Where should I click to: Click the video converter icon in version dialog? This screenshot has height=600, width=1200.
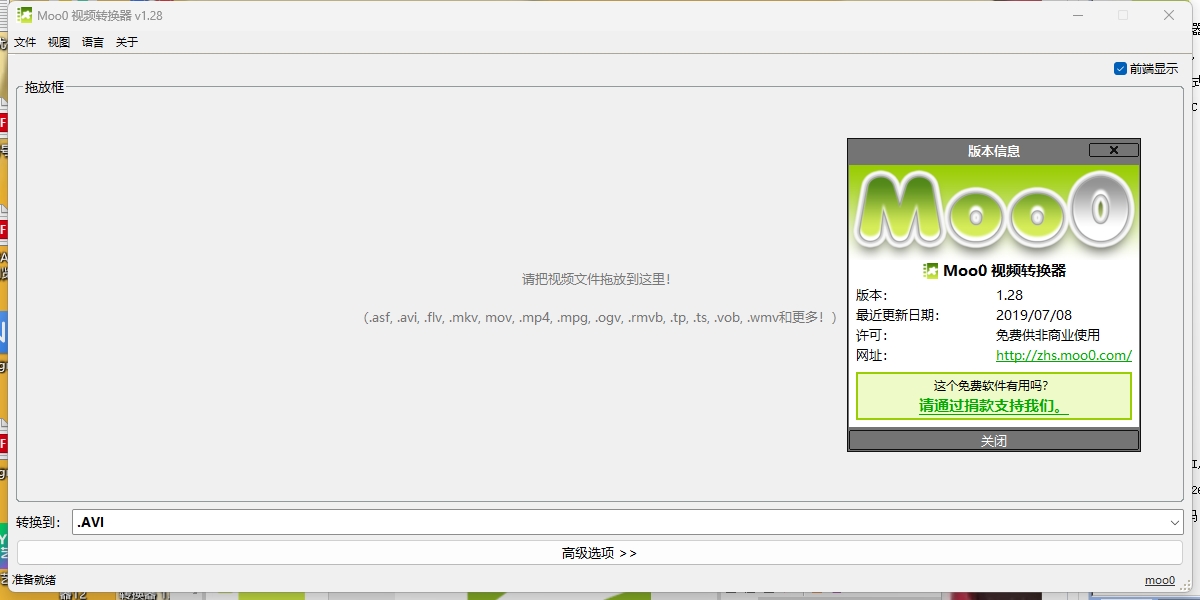(x=930, y=270)
